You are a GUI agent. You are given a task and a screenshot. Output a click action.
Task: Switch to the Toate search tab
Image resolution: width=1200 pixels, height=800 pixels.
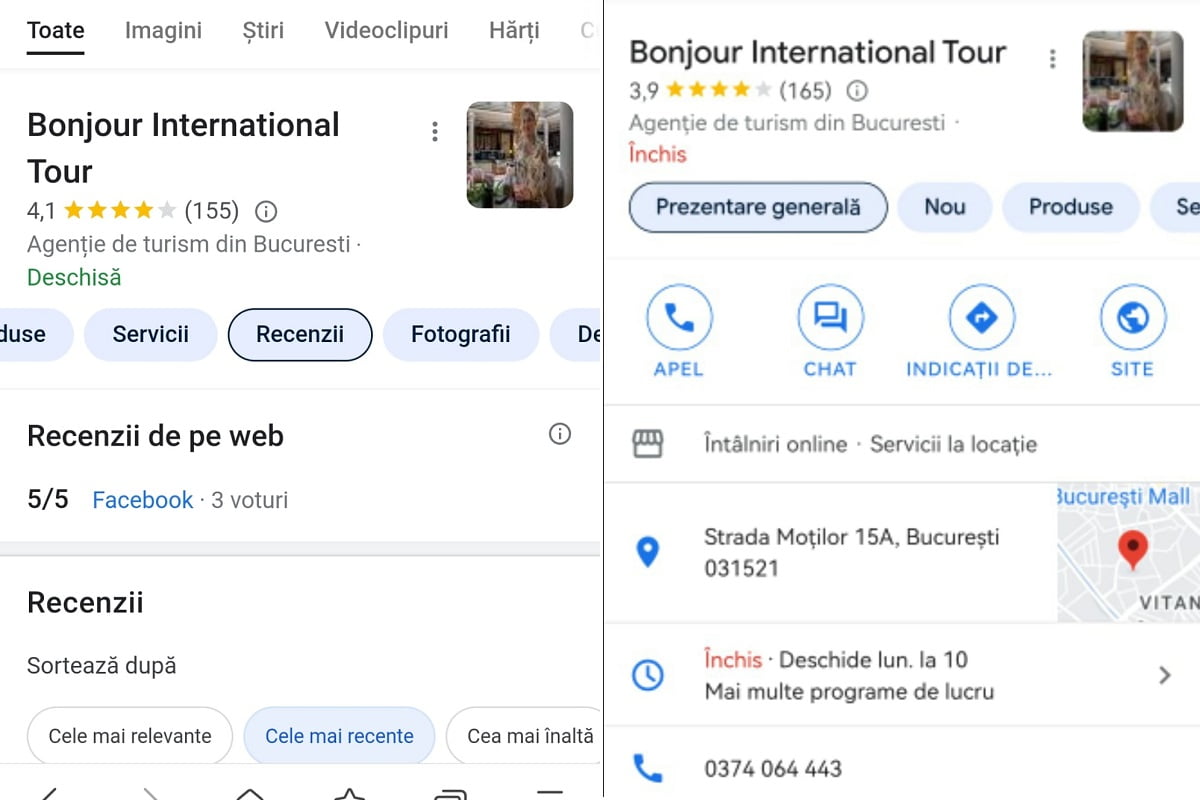(x=55, y=30)
